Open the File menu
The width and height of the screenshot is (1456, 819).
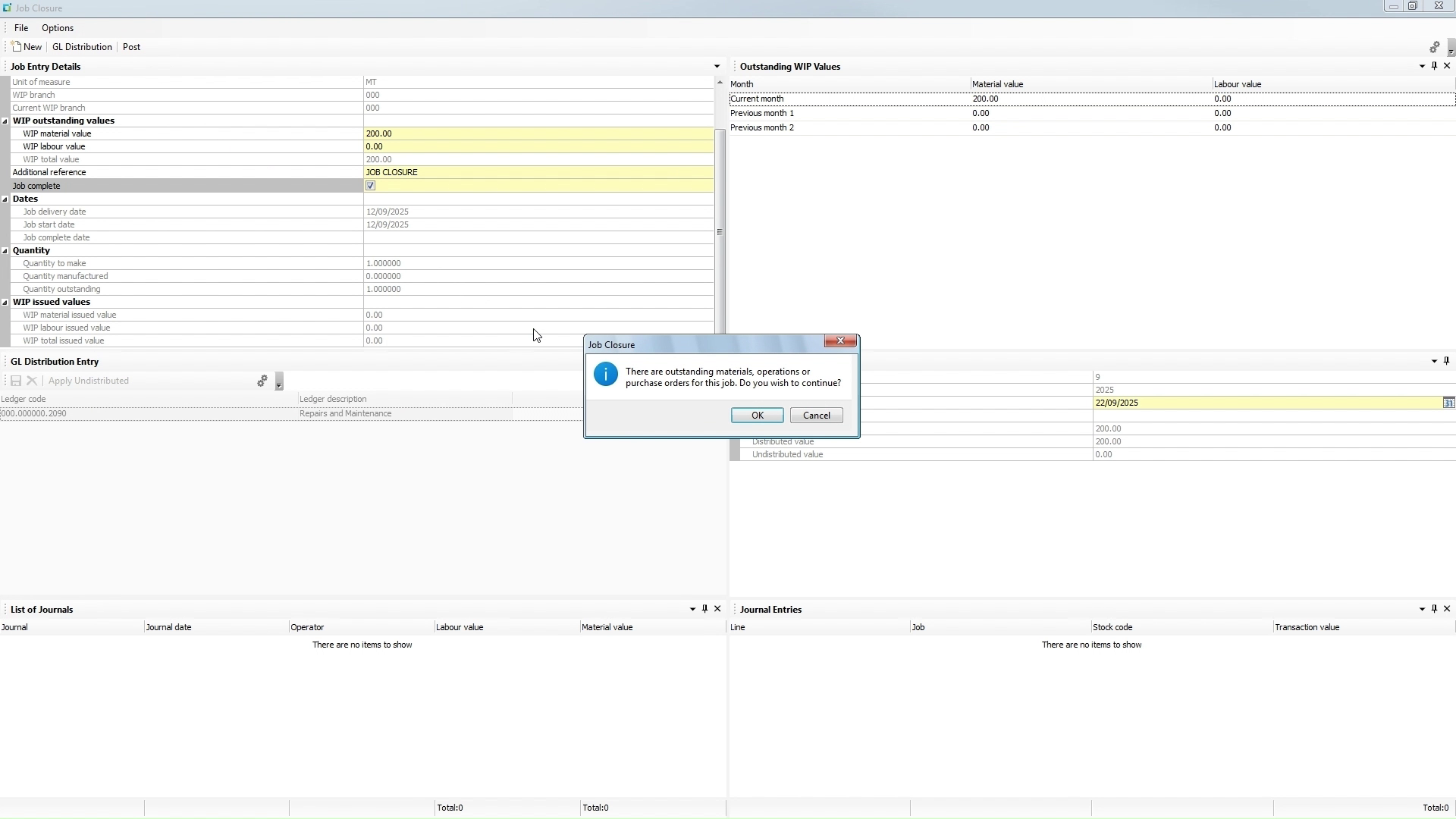click(21, 28)
